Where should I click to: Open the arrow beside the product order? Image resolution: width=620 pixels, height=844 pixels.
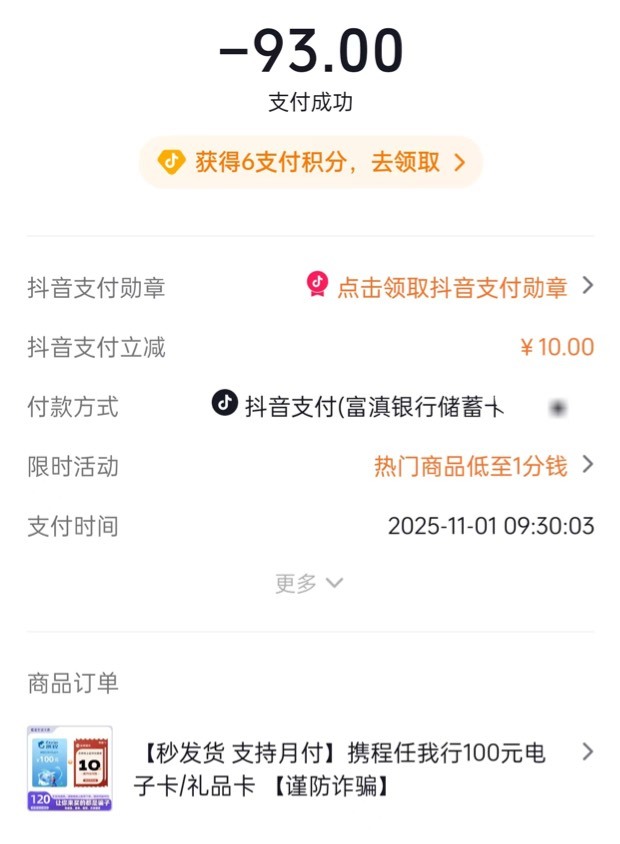(x=588, y=752)
